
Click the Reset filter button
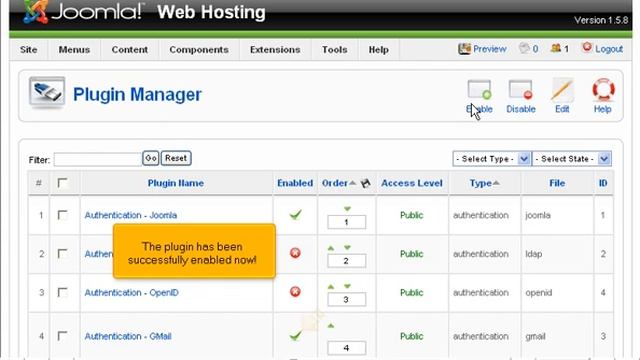pos(176,158)
